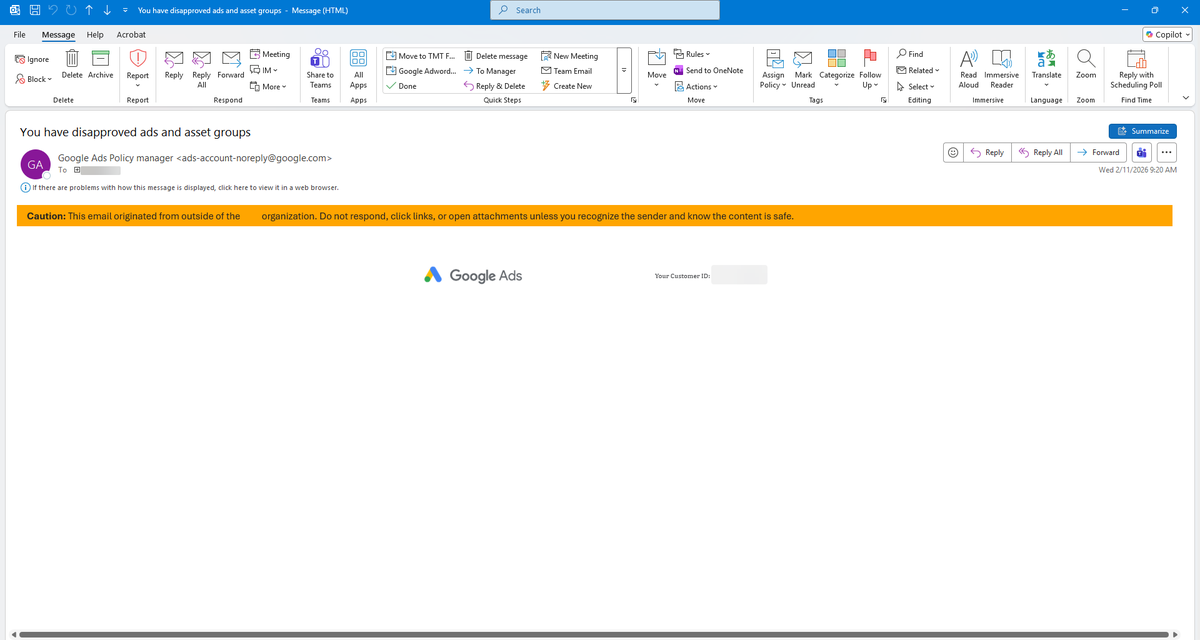
Task: Click the Search box
Action: (x=604, y=10)
